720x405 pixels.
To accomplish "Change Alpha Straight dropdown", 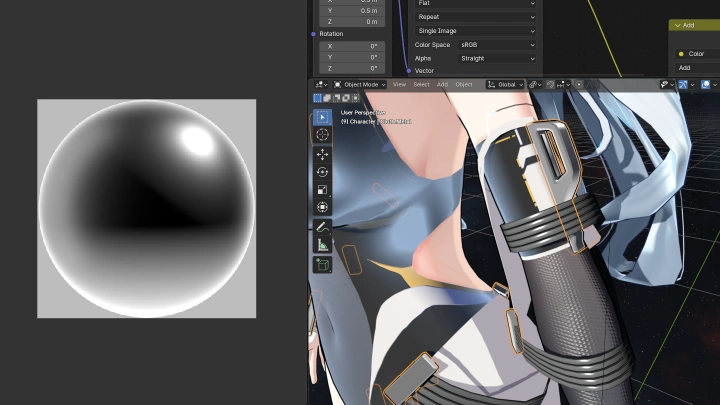I will coord(497,58).
